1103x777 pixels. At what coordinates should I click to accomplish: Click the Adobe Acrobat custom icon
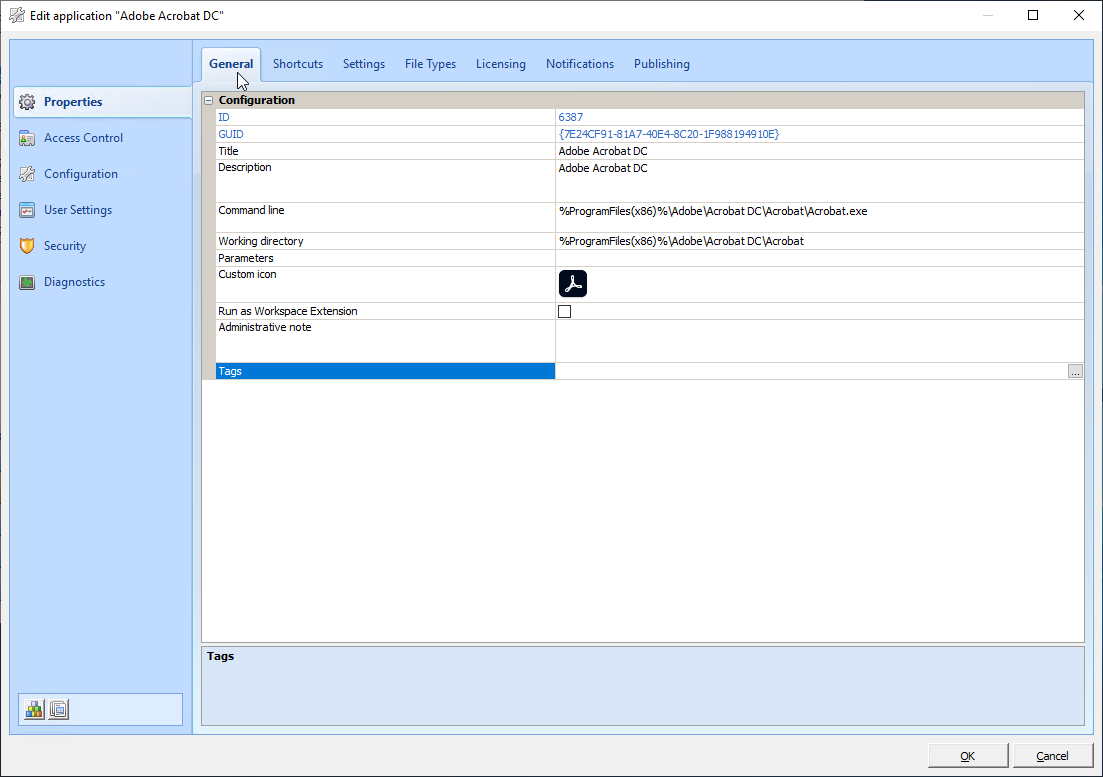[572, 284]
